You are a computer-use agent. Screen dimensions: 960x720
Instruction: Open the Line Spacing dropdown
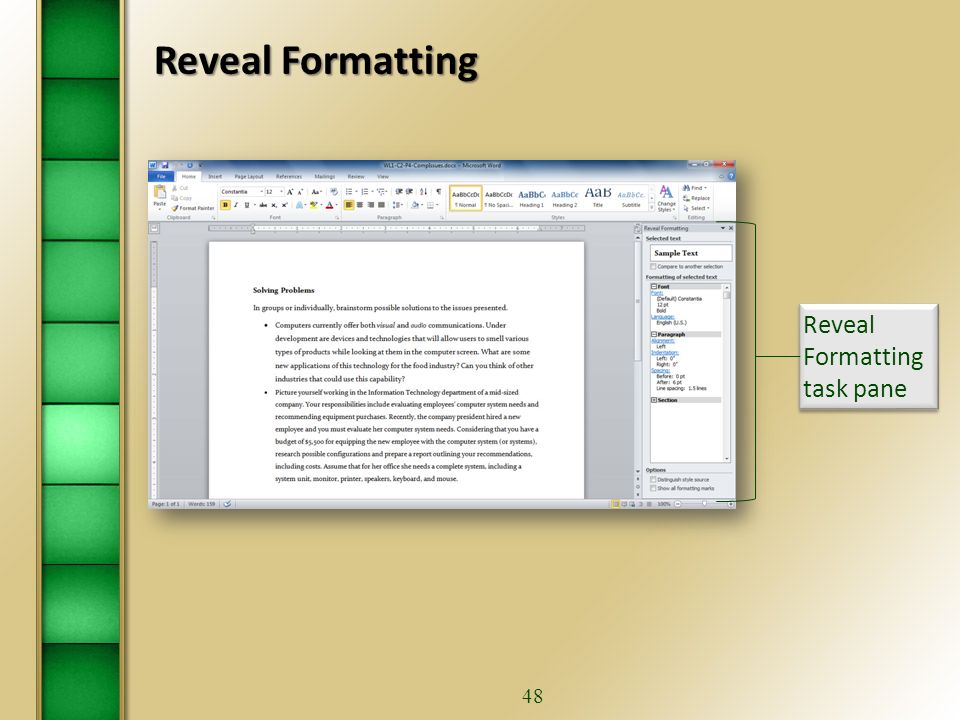click(398, 205)
